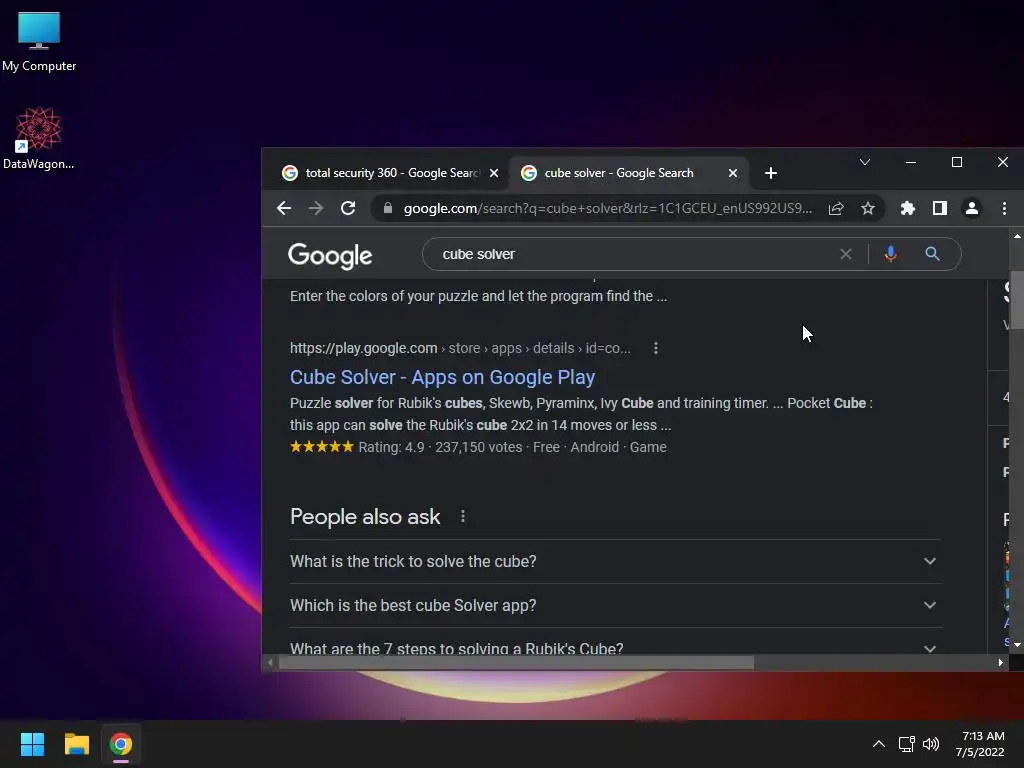View site info via the lock icon

(x=388, y=208)
